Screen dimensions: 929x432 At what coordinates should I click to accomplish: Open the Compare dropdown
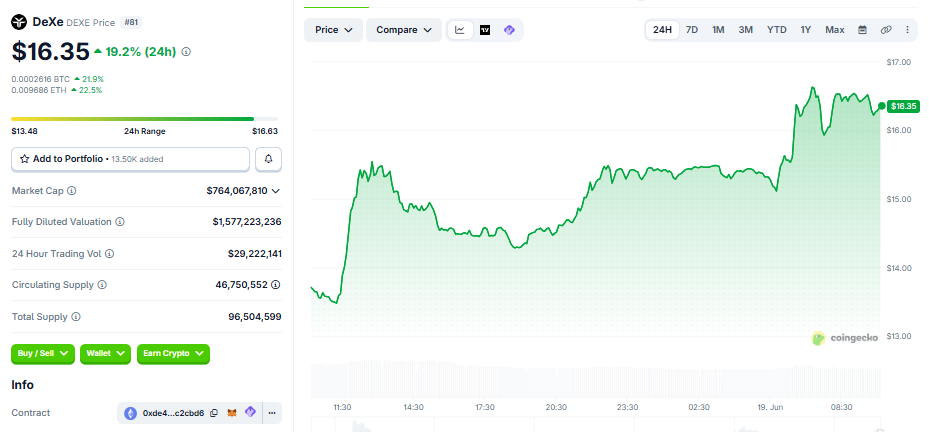(404, 30)
